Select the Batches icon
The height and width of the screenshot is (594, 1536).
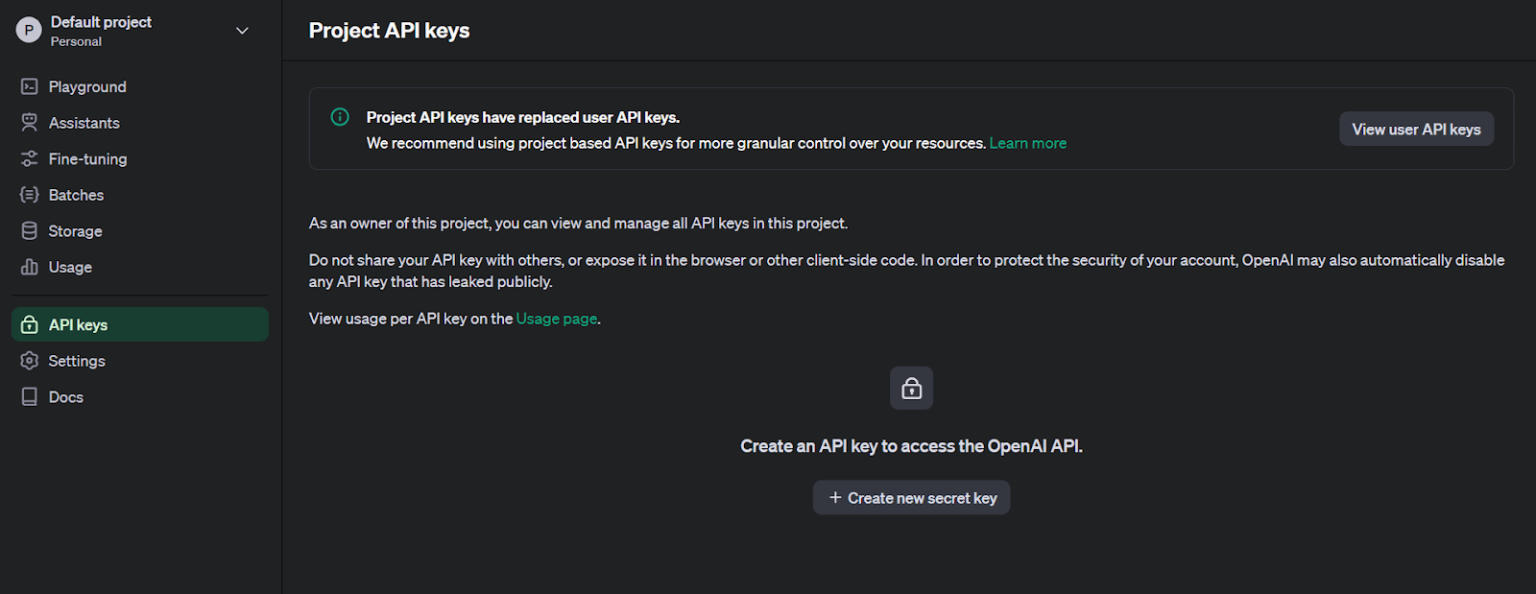coord(30,194)
